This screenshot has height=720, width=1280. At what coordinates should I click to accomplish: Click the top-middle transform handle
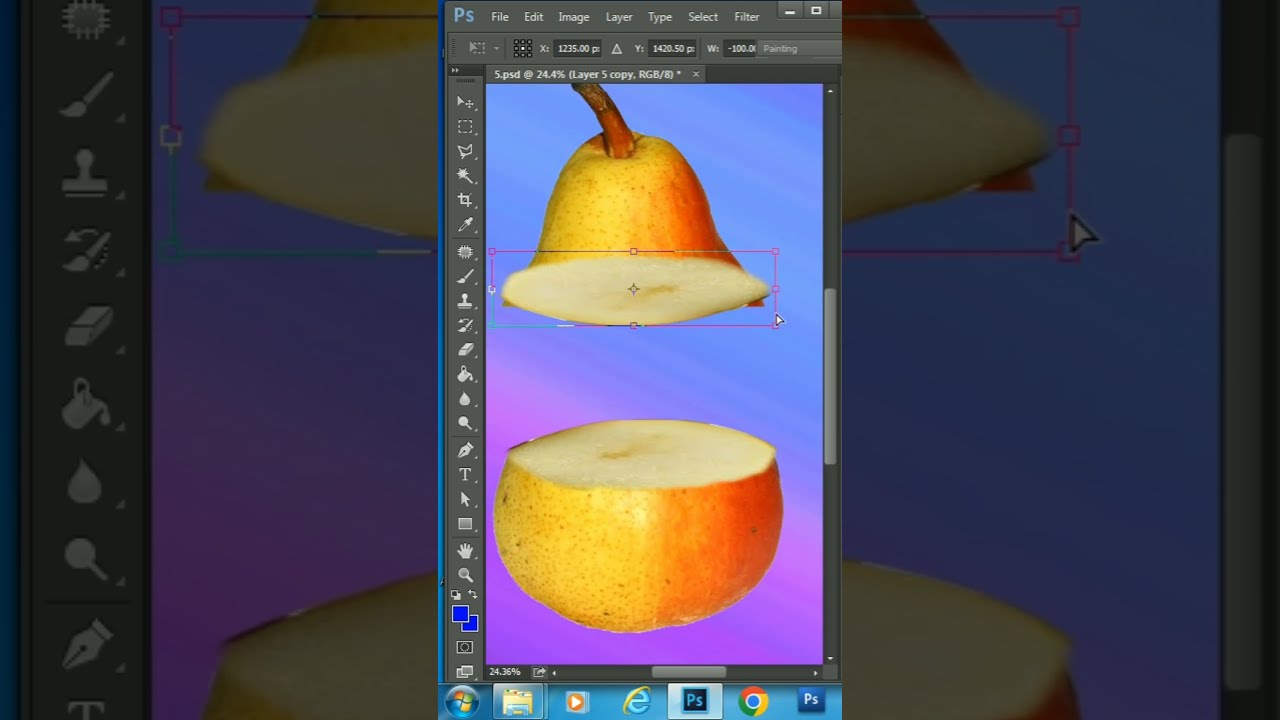click(634, 252)
